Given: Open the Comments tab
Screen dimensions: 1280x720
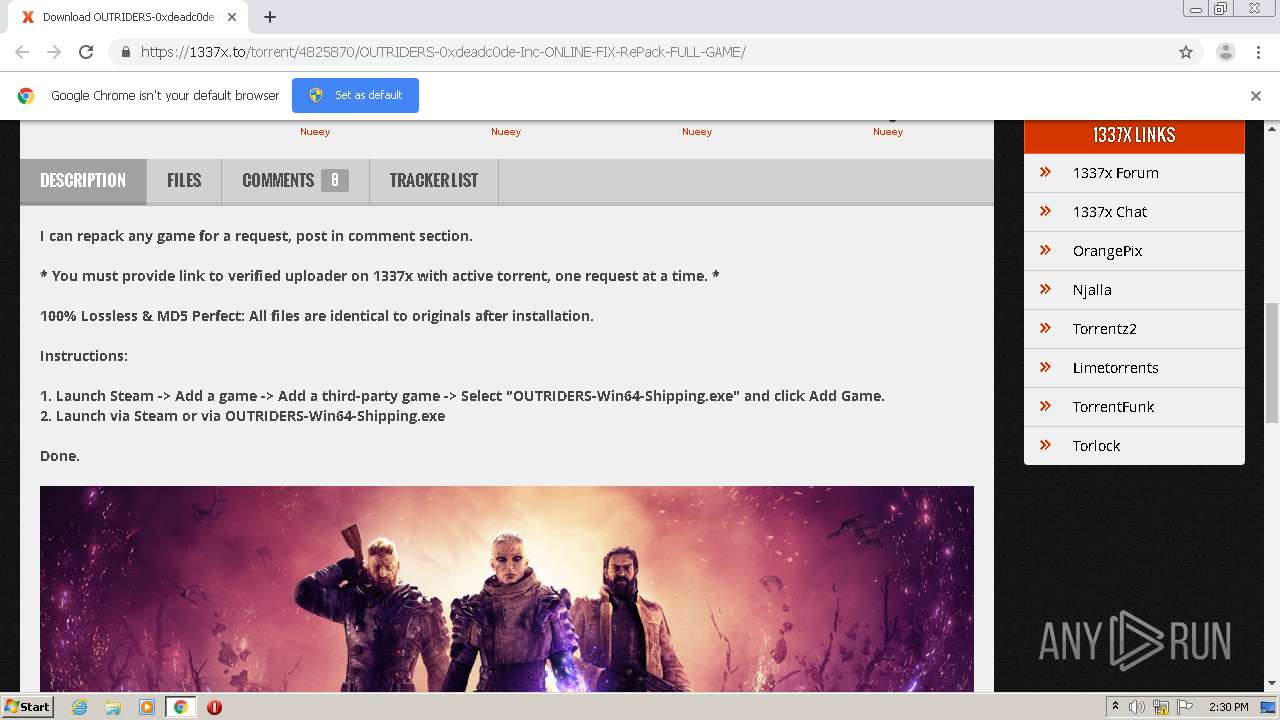Looking at the screenshot, I should [295, 181].
